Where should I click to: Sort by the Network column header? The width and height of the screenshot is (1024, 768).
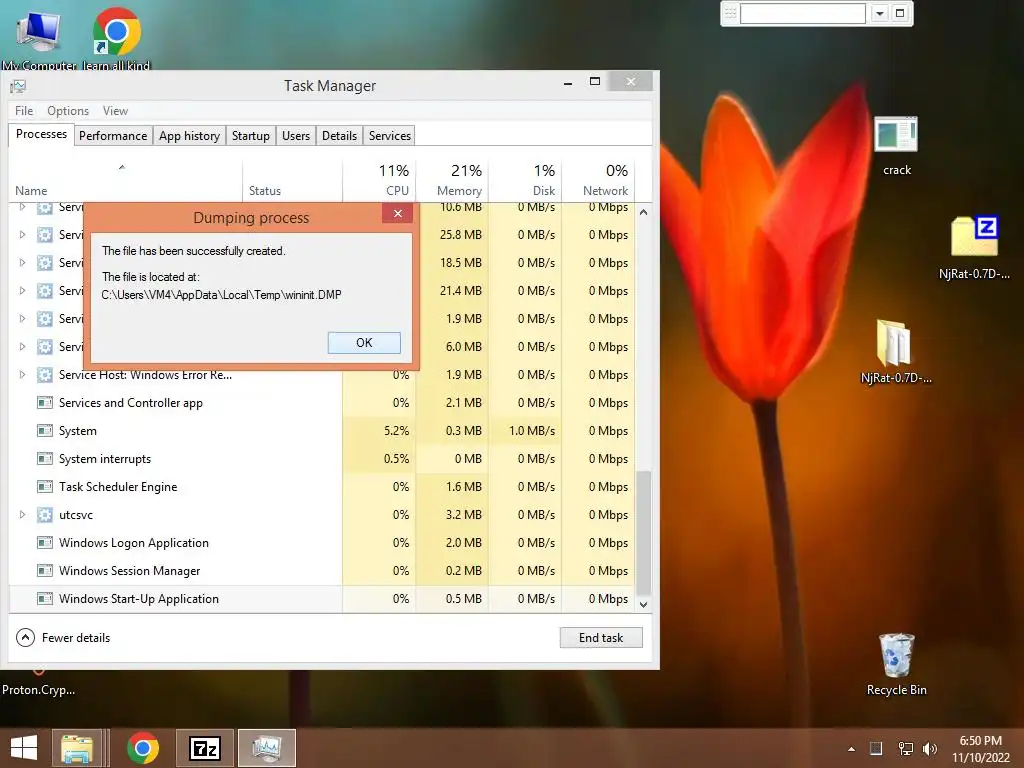tap(598, 180)
